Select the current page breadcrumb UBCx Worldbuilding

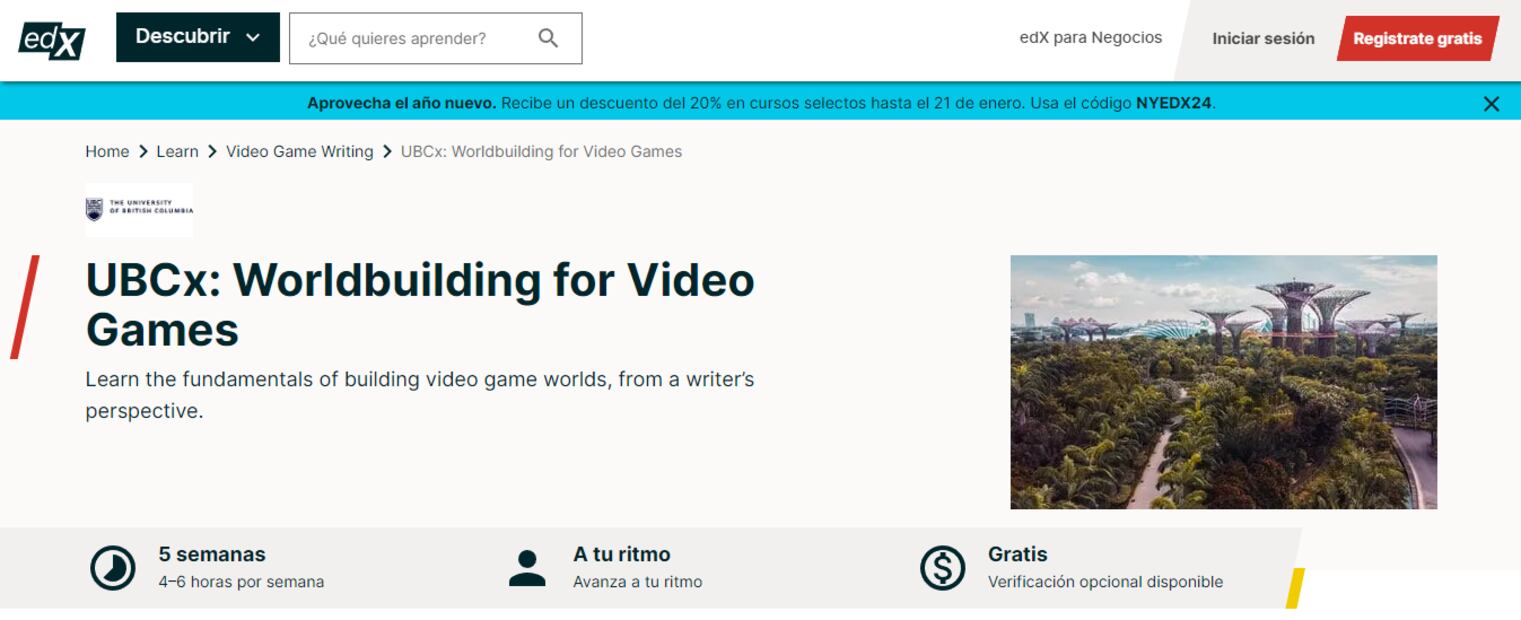(541, 152)
